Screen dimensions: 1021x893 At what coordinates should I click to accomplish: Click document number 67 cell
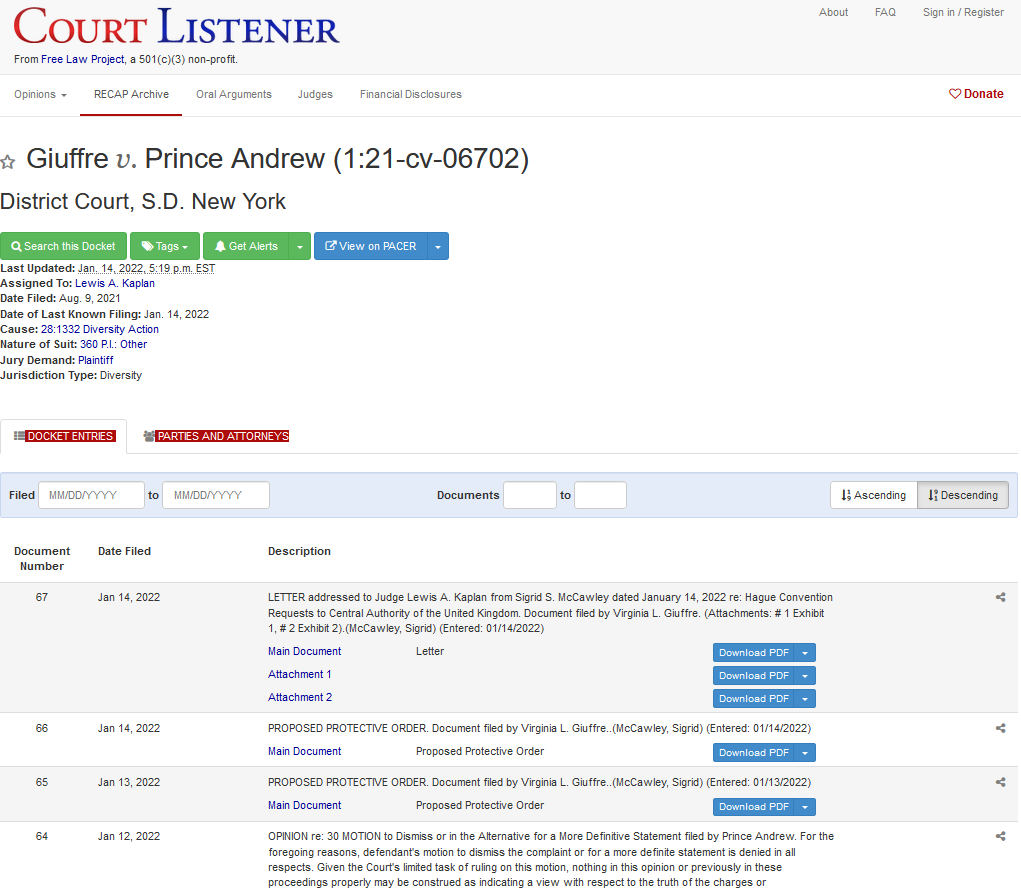(x=42, y=597)
